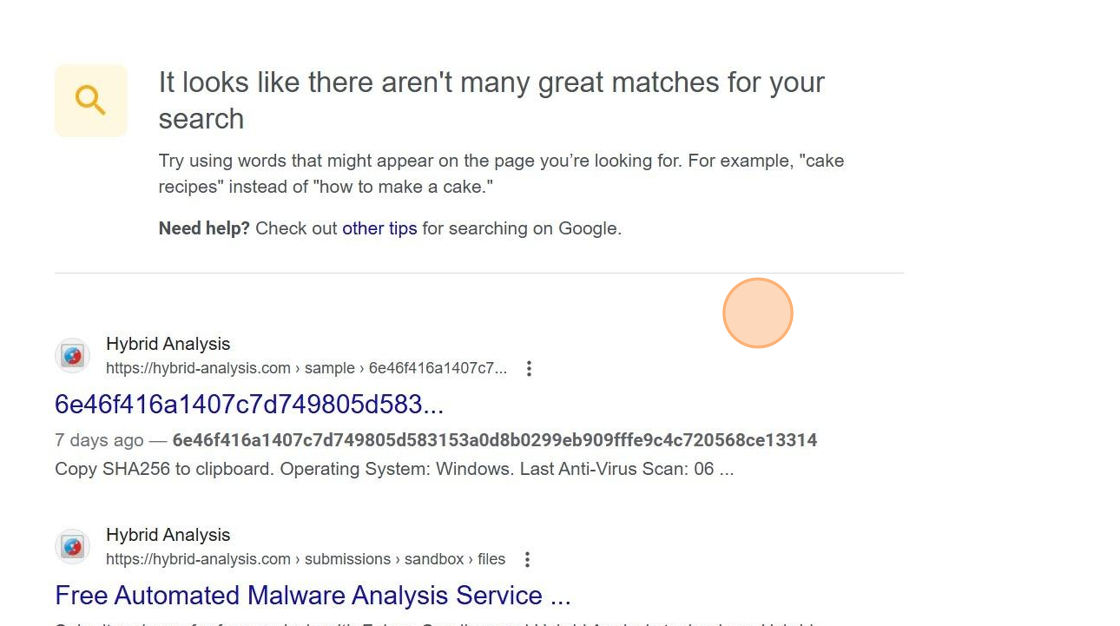Click the yellow magnifying glass search icon
Viewport: 1120px width, 626px height.
click(90, 100)
